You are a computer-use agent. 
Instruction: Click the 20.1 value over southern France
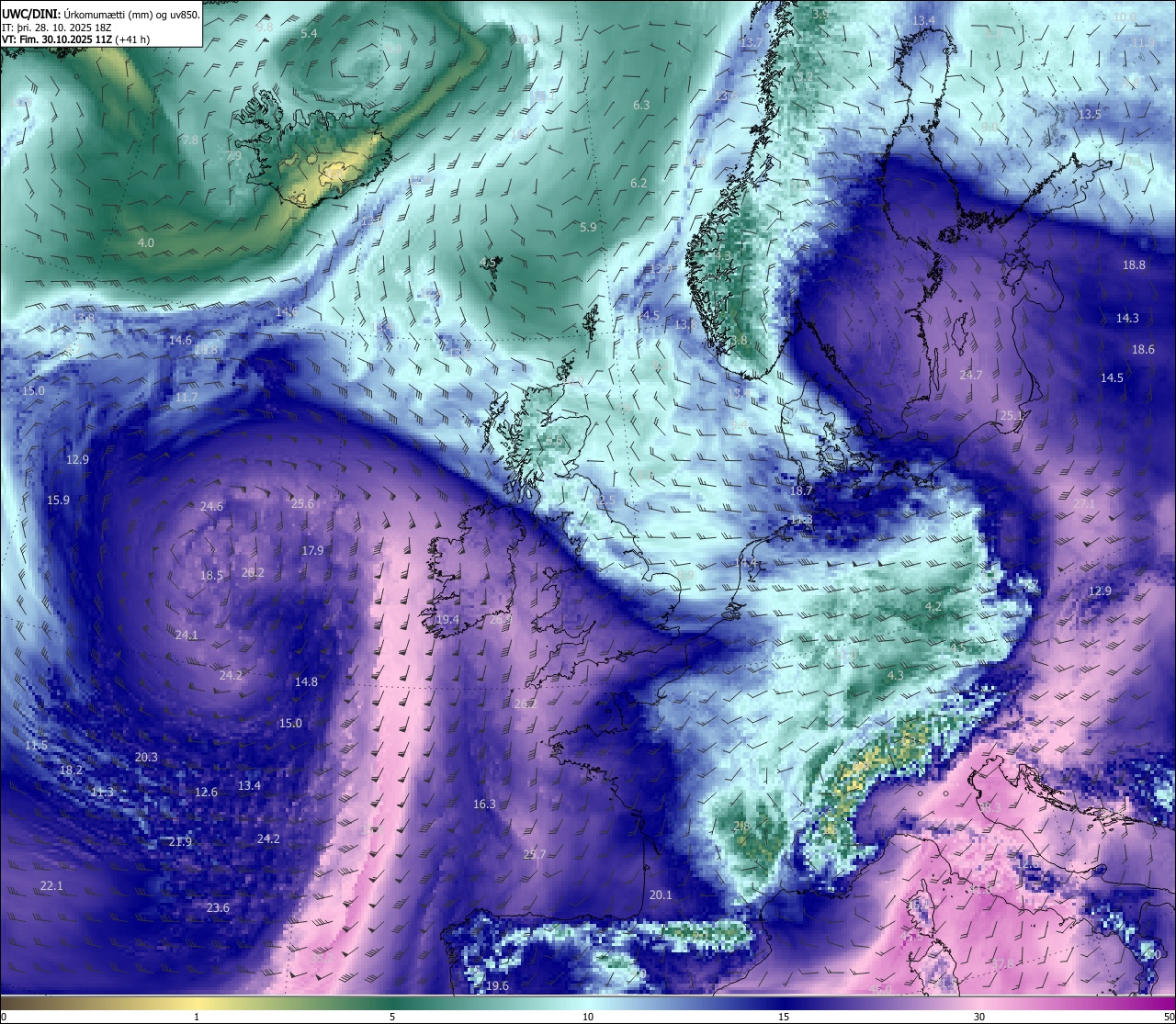point(661,895)
